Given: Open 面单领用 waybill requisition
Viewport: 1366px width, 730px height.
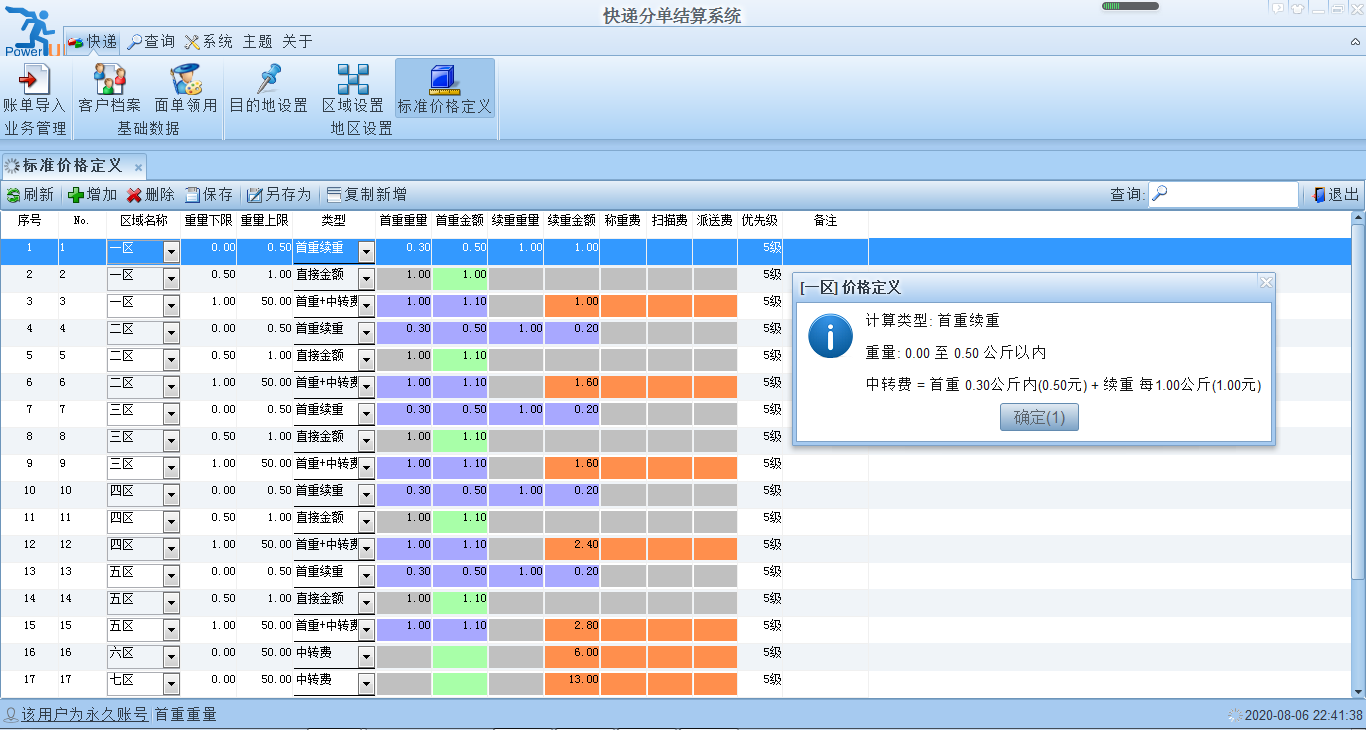Looking at the screenshot, I should pyautogui.click(x=185, y=88).
